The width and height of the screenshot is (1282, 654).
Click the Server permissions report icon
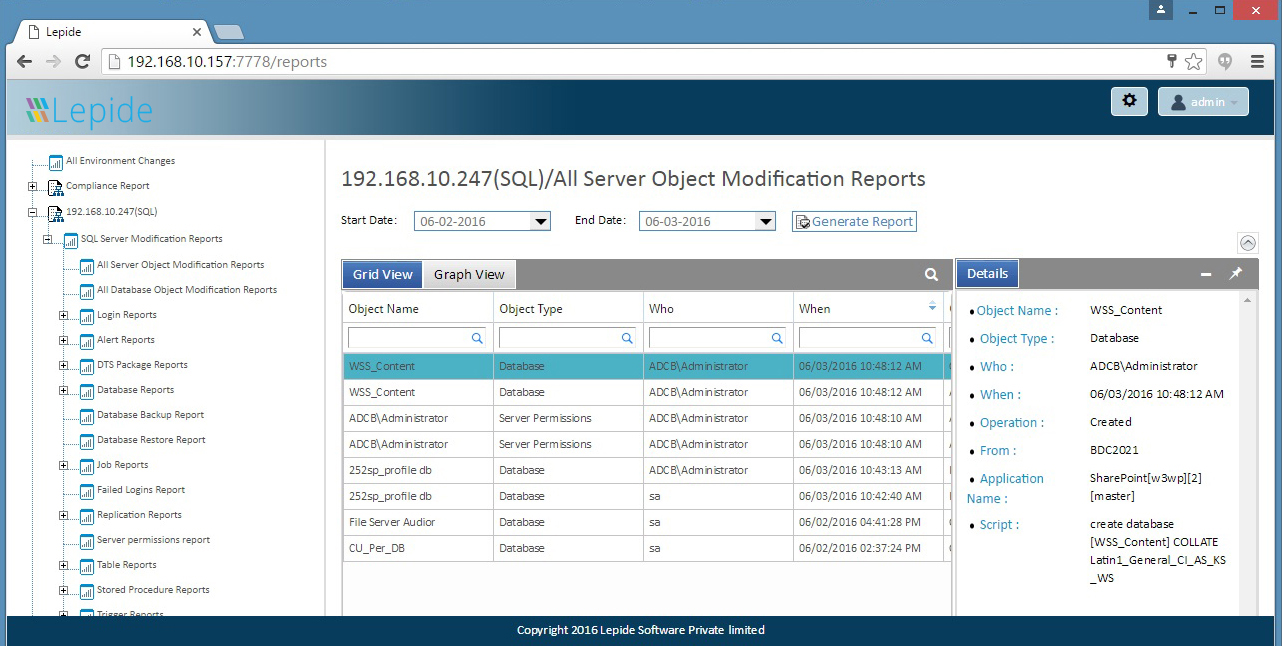pyautogui.click(x=87, y=540)
